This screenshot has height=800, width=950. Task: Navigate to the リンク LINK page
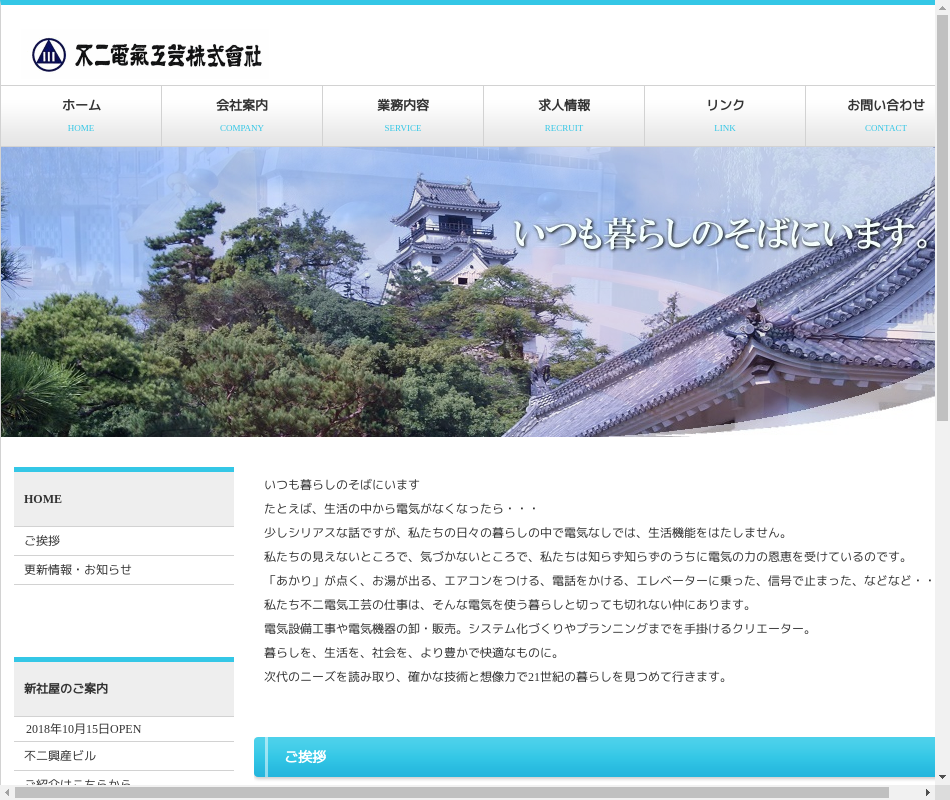click(725, 115)
